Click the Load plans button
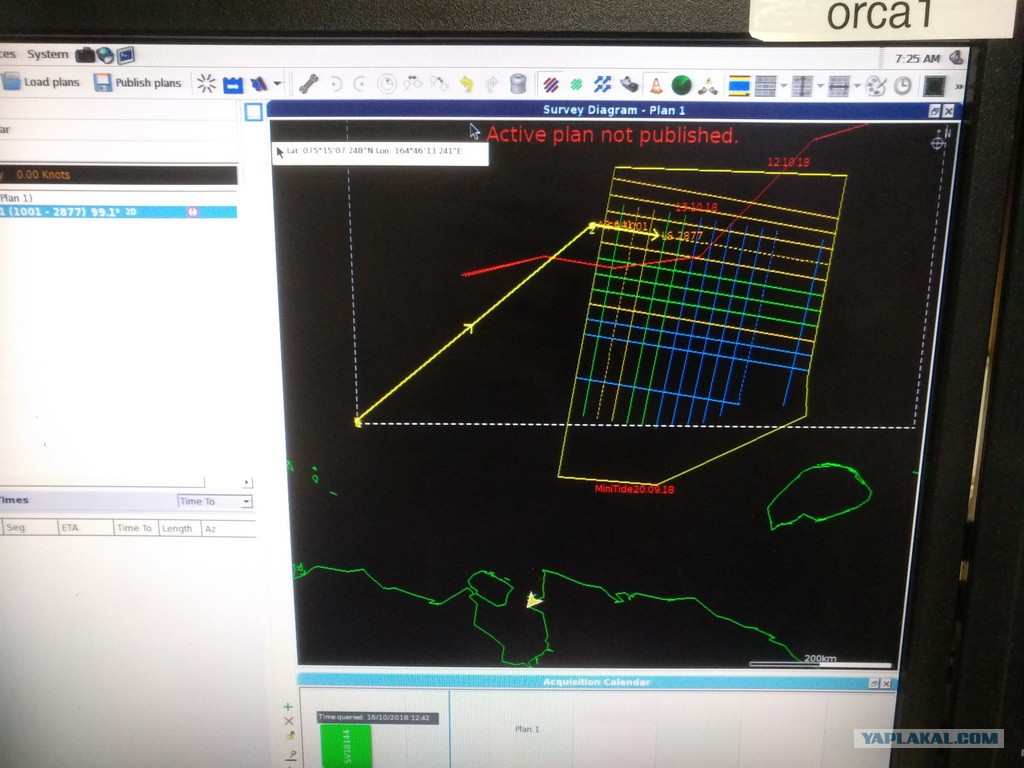Image resolution: width=1024 pixels, height=768 pixels. [40, 82]
